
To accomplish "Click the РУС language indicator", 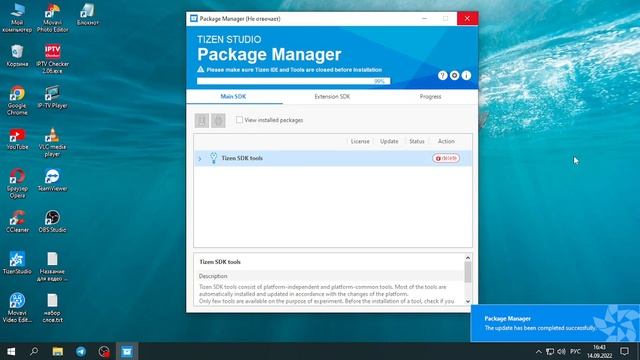I will point(576,351).
